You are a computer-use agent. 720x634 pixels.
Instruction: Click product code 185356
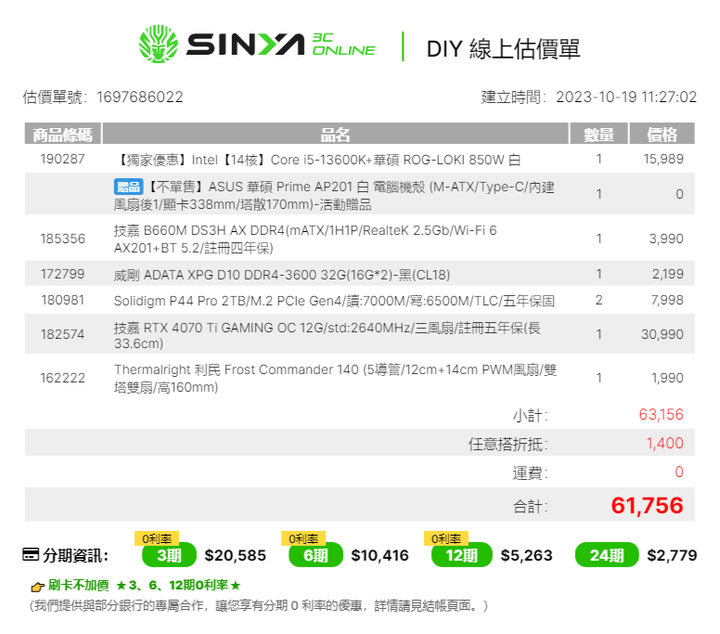[x=62, y=239]
